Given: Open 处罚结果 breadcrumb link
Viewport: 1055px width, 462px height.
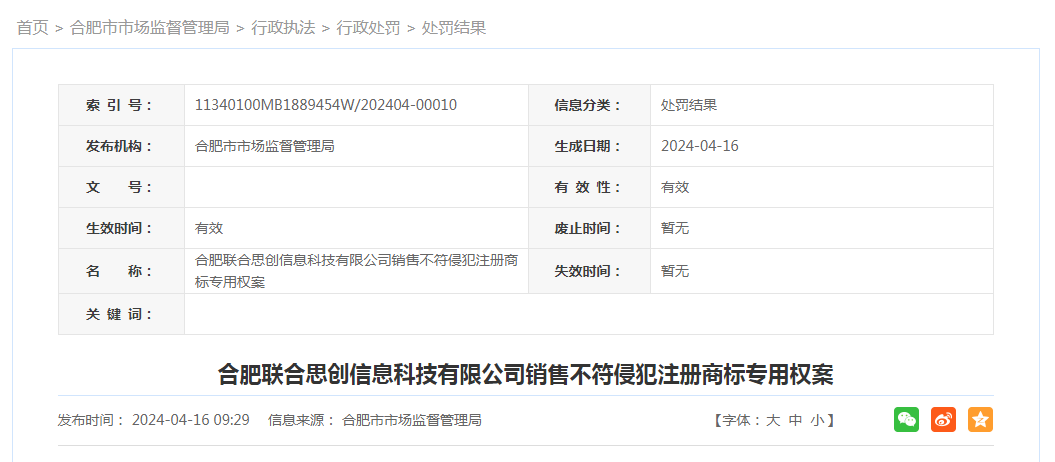Looking at the screenshot, I should pos(454,28).
